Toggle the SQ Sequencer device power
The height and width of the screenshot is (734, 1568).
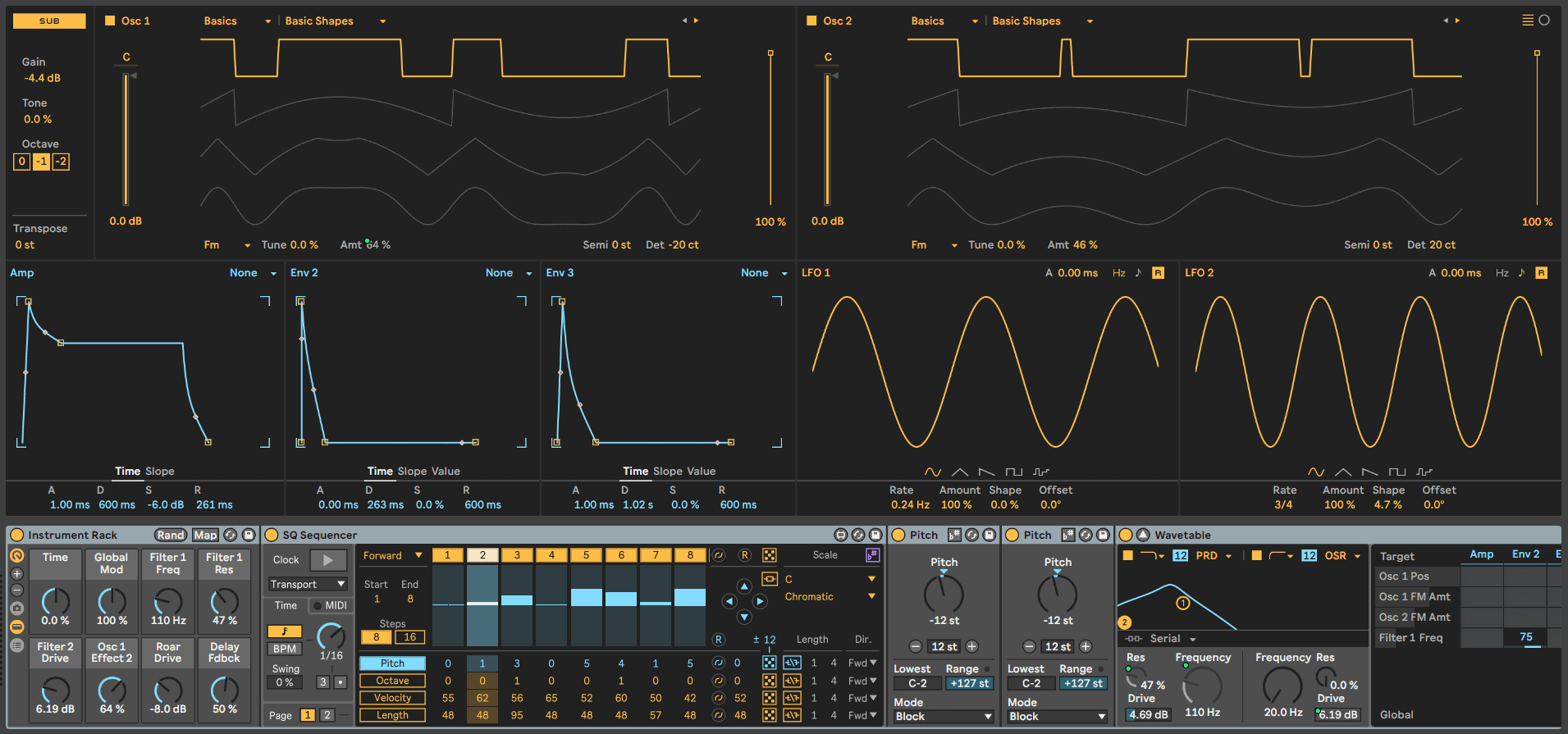(x=272, y=535)
